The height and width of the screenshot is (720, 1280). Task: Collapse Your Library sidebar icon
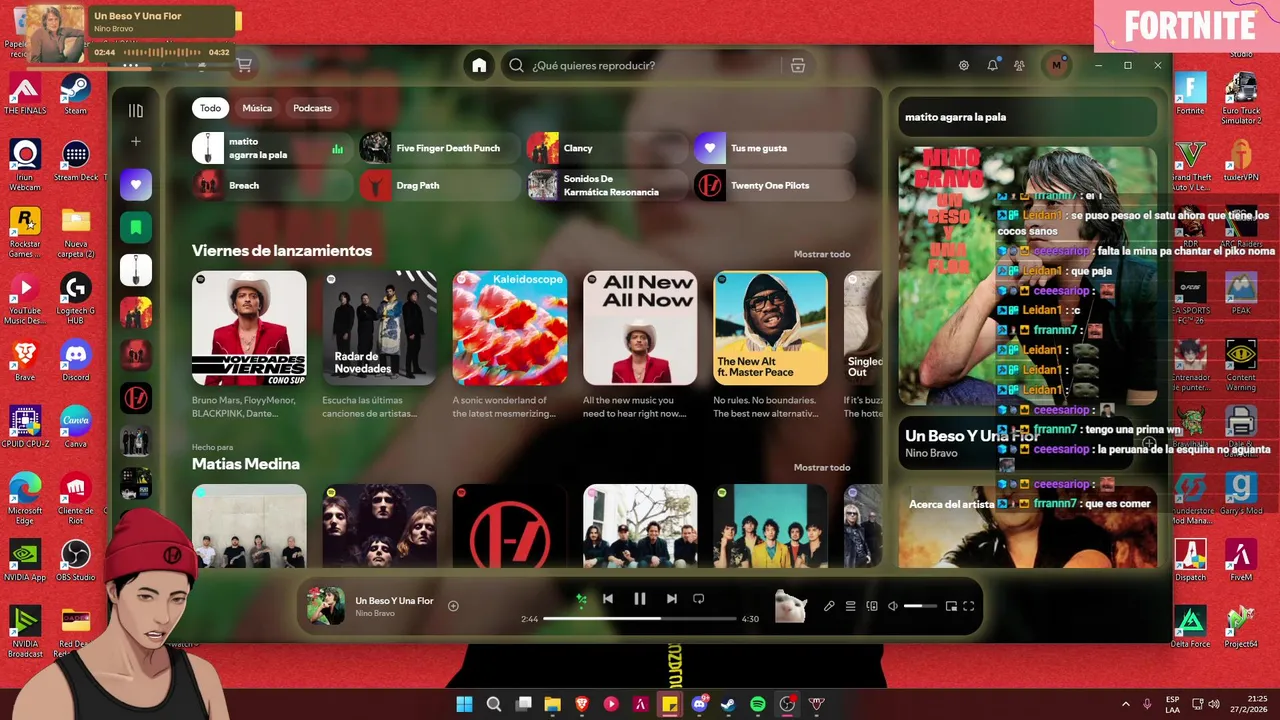136,111
